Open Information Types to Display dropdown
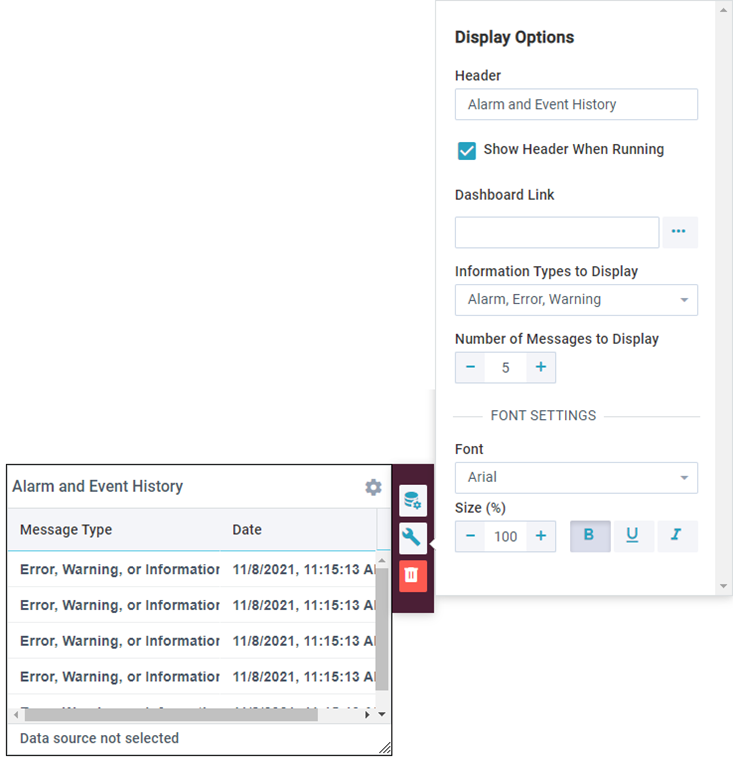This screenshot has width=733, height=759. pyautogui.click(x=576, y=300)
